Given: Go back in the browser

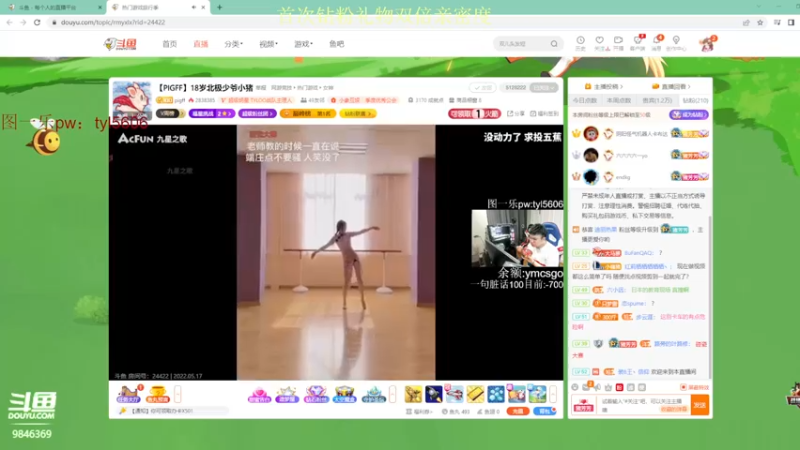Looking at the screenshot, I should (9, 22).
